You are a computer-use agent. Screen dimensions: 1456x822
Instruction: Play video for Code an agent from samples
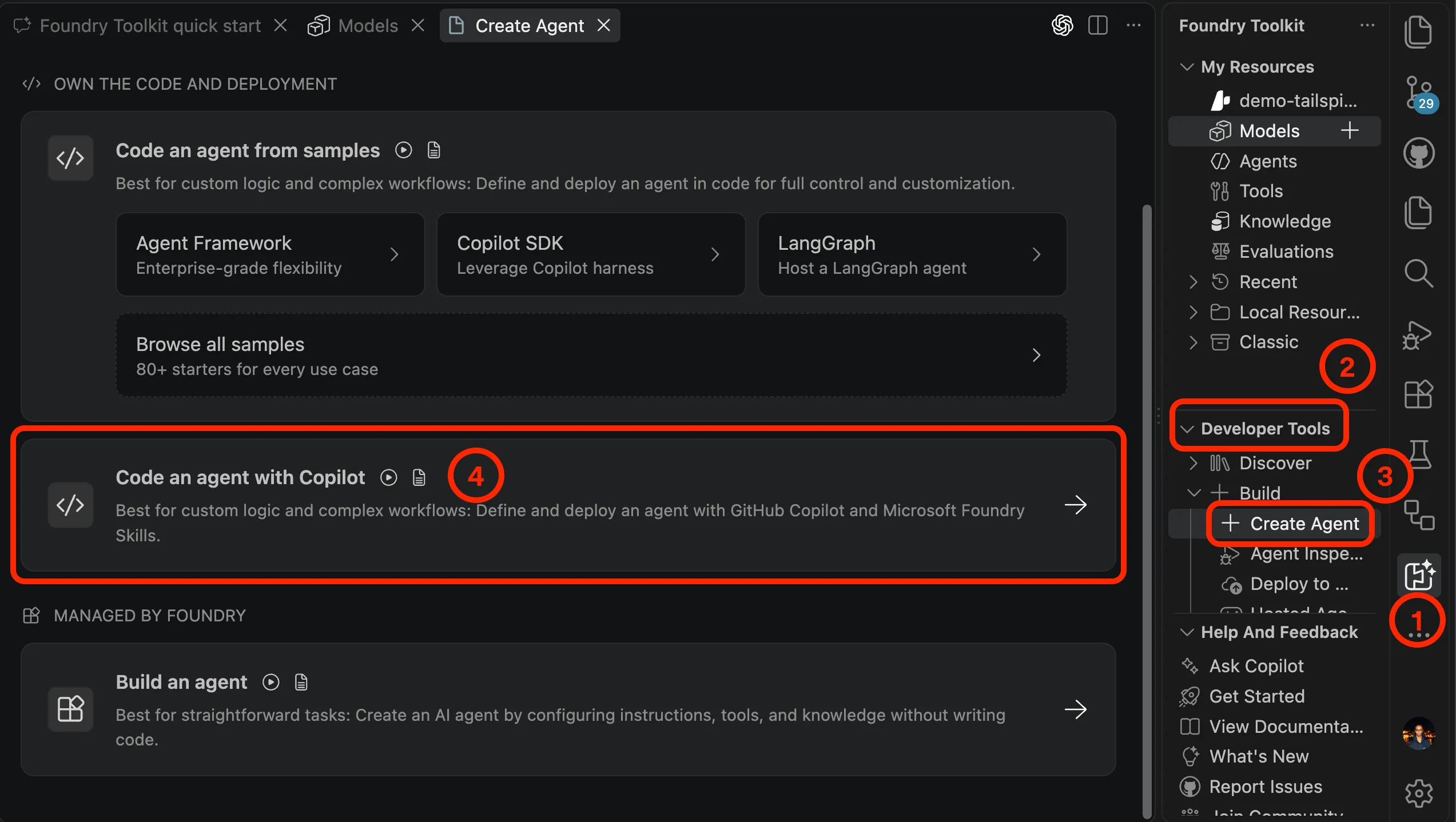point(403,150)
